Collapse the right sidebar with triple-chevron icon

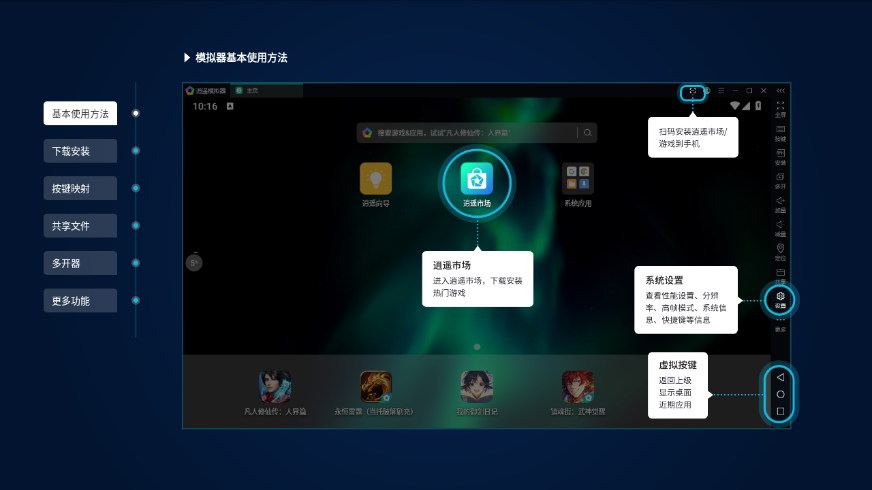click(x=781, y=91)
